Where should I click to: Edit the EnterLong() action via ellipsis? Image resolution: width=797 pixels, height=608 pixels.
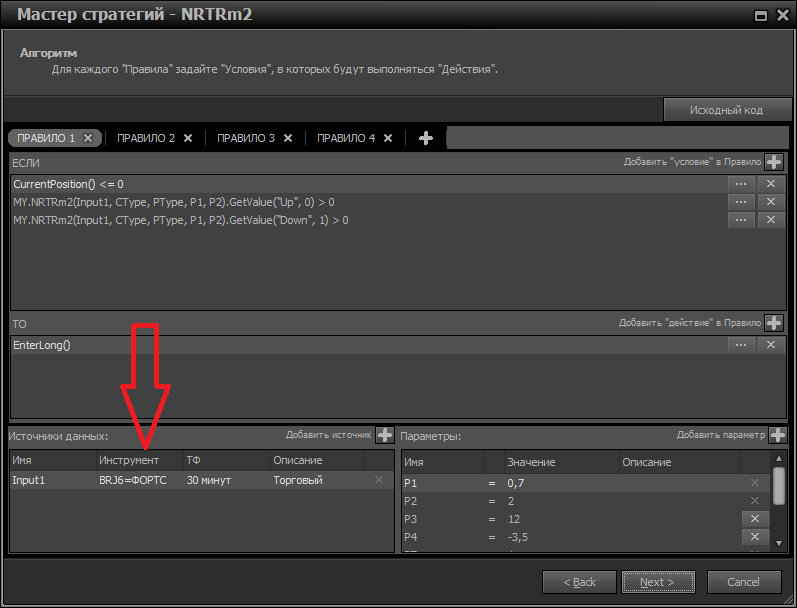point(741,345)
